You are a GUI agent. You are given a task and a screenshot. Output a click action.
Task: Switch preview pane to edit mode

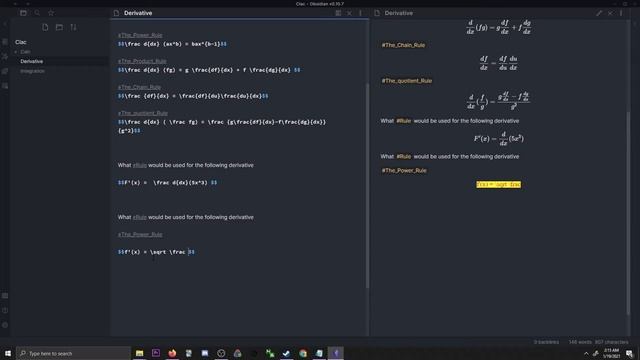[599, 13]
